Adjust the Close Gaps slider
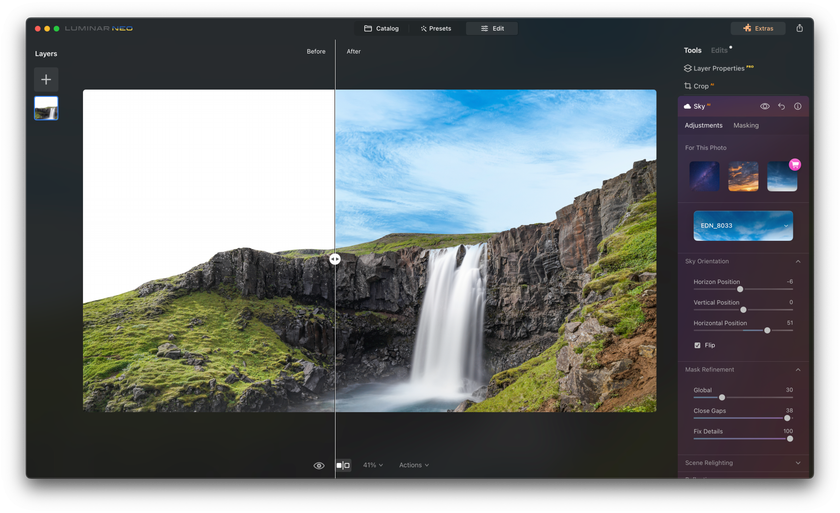 point(787,418)
